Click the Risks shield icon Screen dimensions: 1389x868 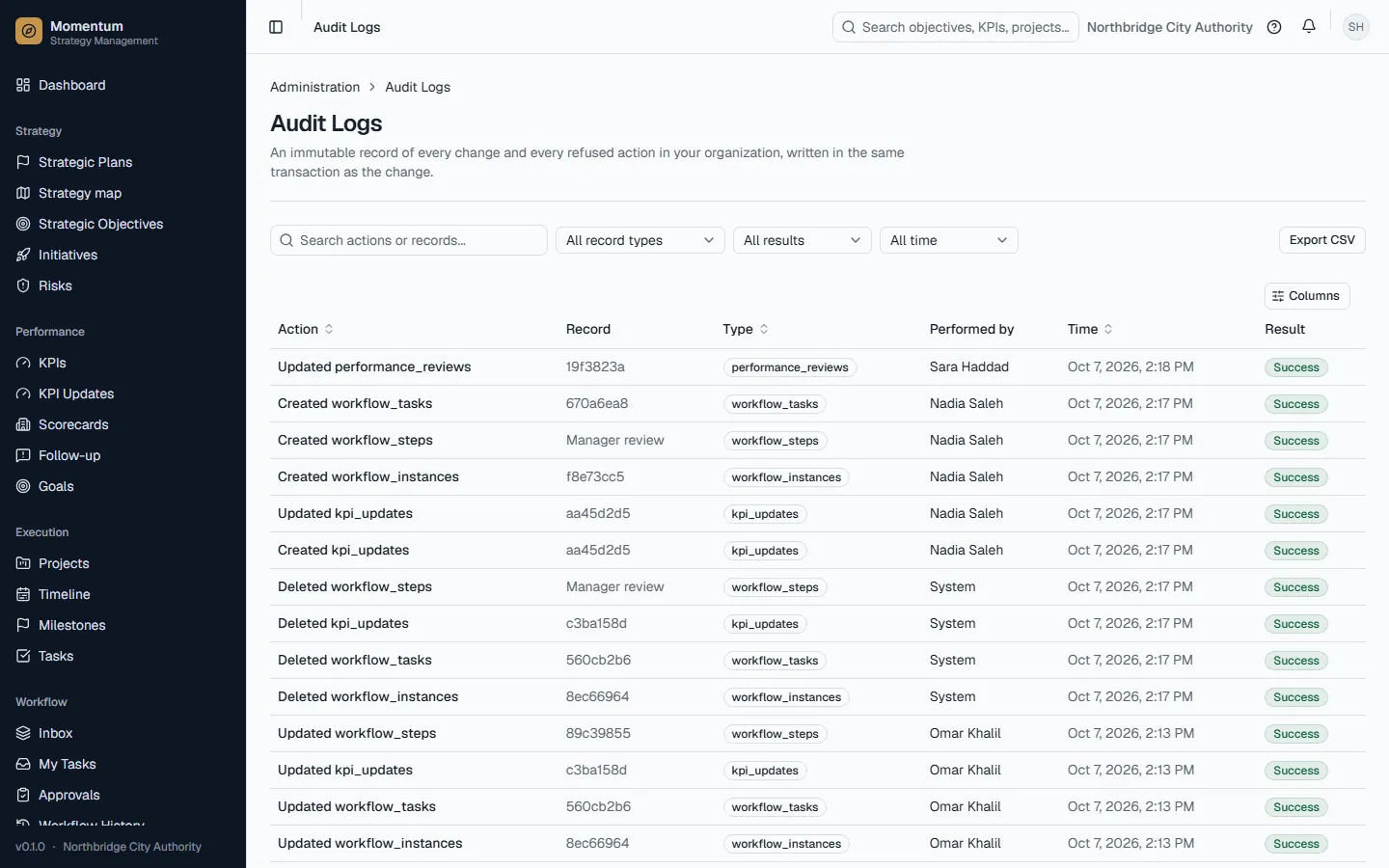23,285
